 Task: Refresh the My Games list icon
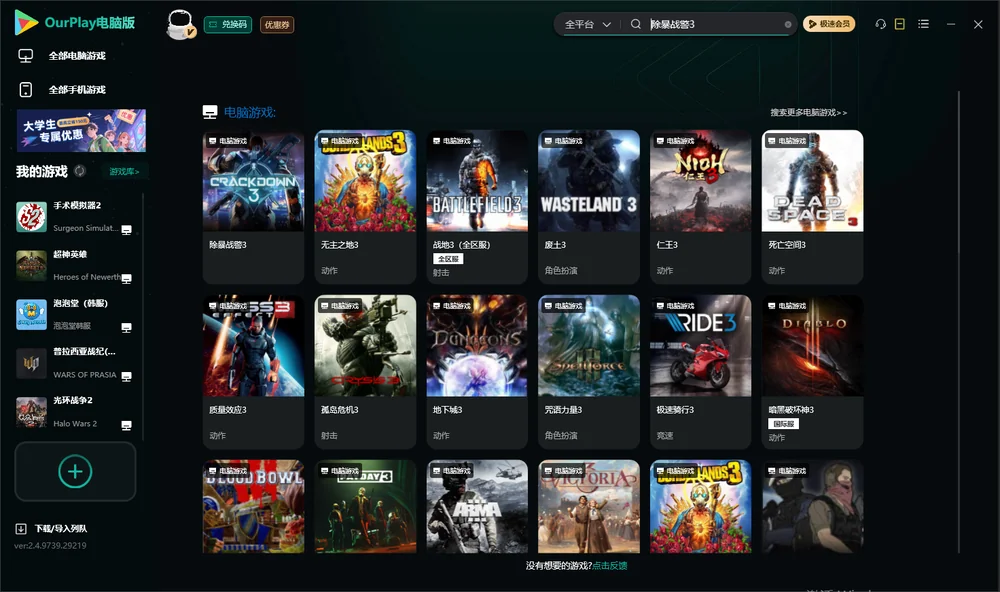click(80, 171)
